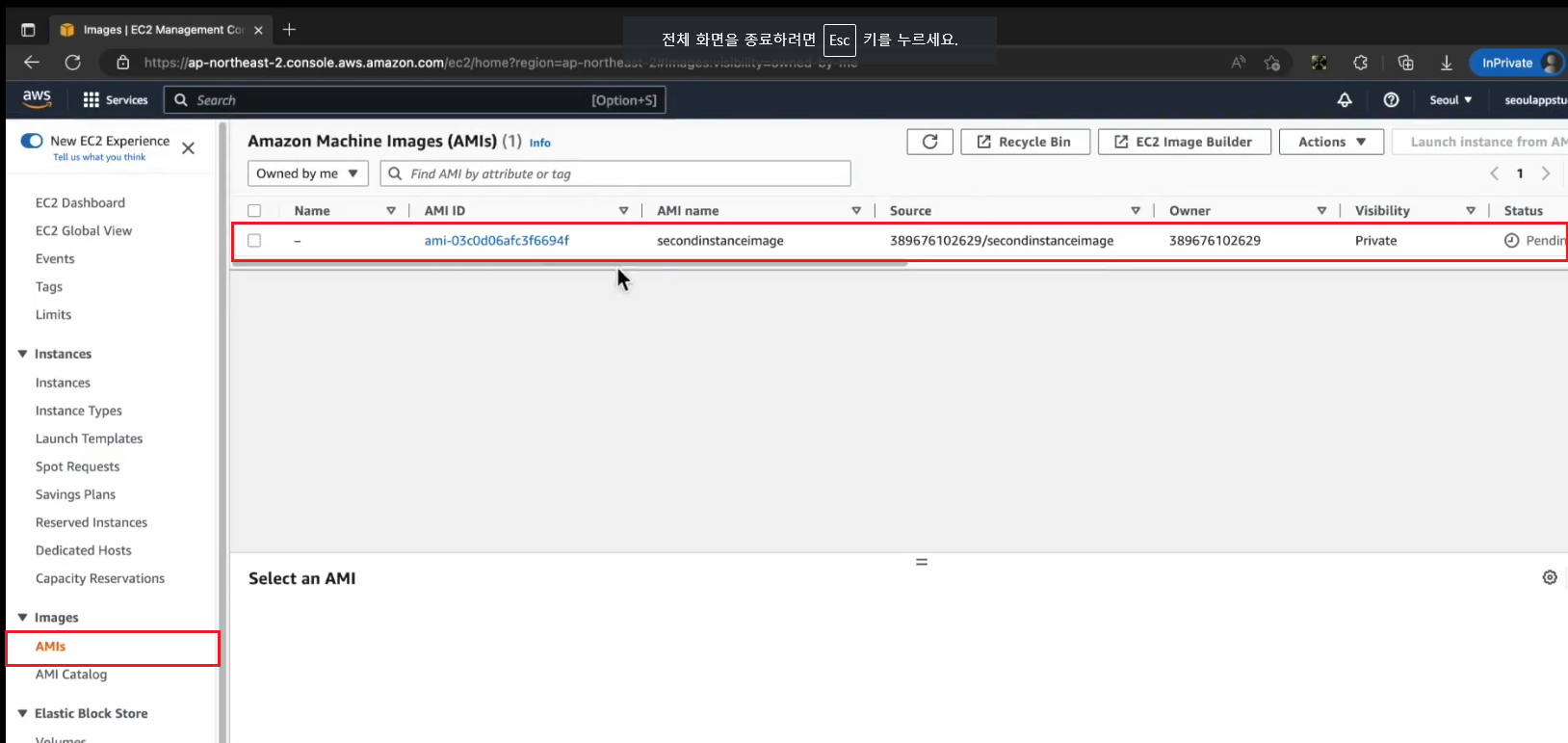Screen dimensions: 1568x743
Task: Select all AMIs header checkbox
Action: (254, 211)
